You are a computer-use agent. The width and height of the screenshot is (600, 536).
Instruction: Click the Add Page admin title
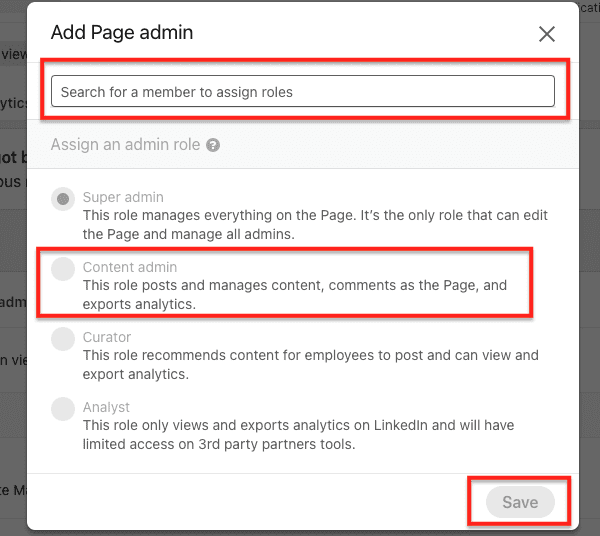point(122,32)
